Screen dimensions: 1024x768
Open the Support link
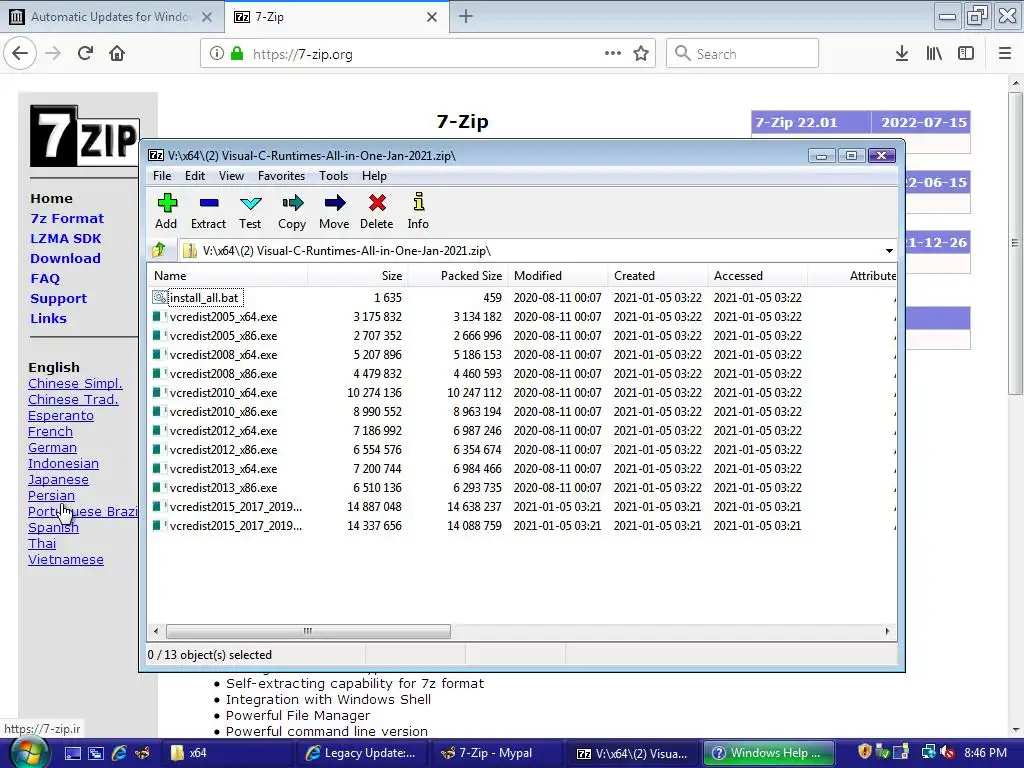tap(58, 298)
